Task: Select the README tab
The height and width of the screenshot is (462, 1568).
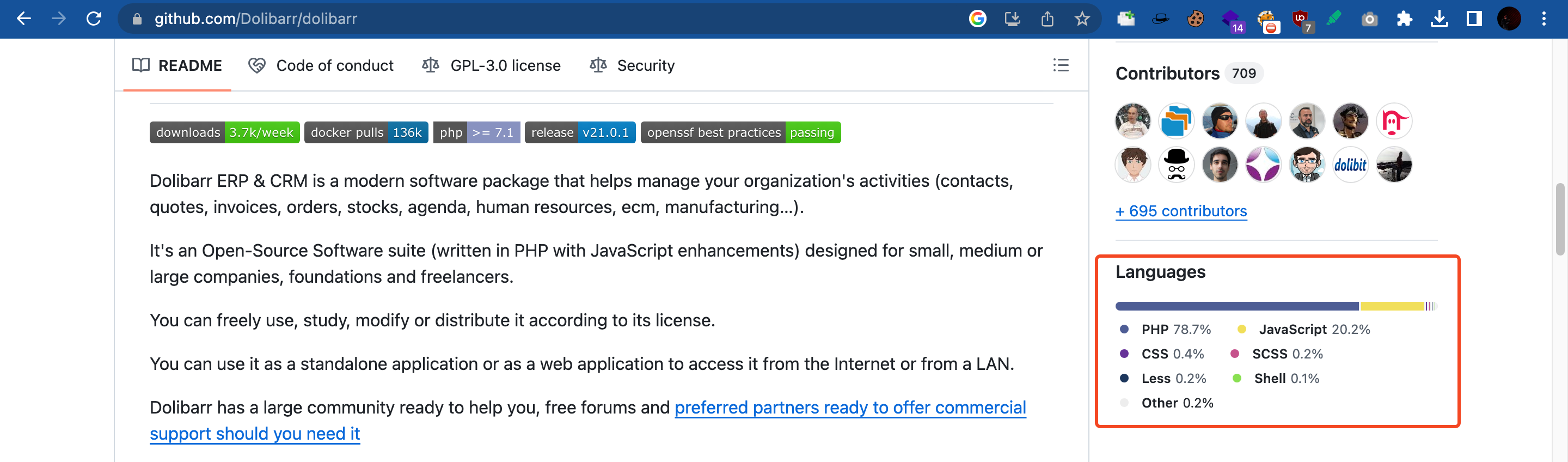Action: [x=177, y=65]
